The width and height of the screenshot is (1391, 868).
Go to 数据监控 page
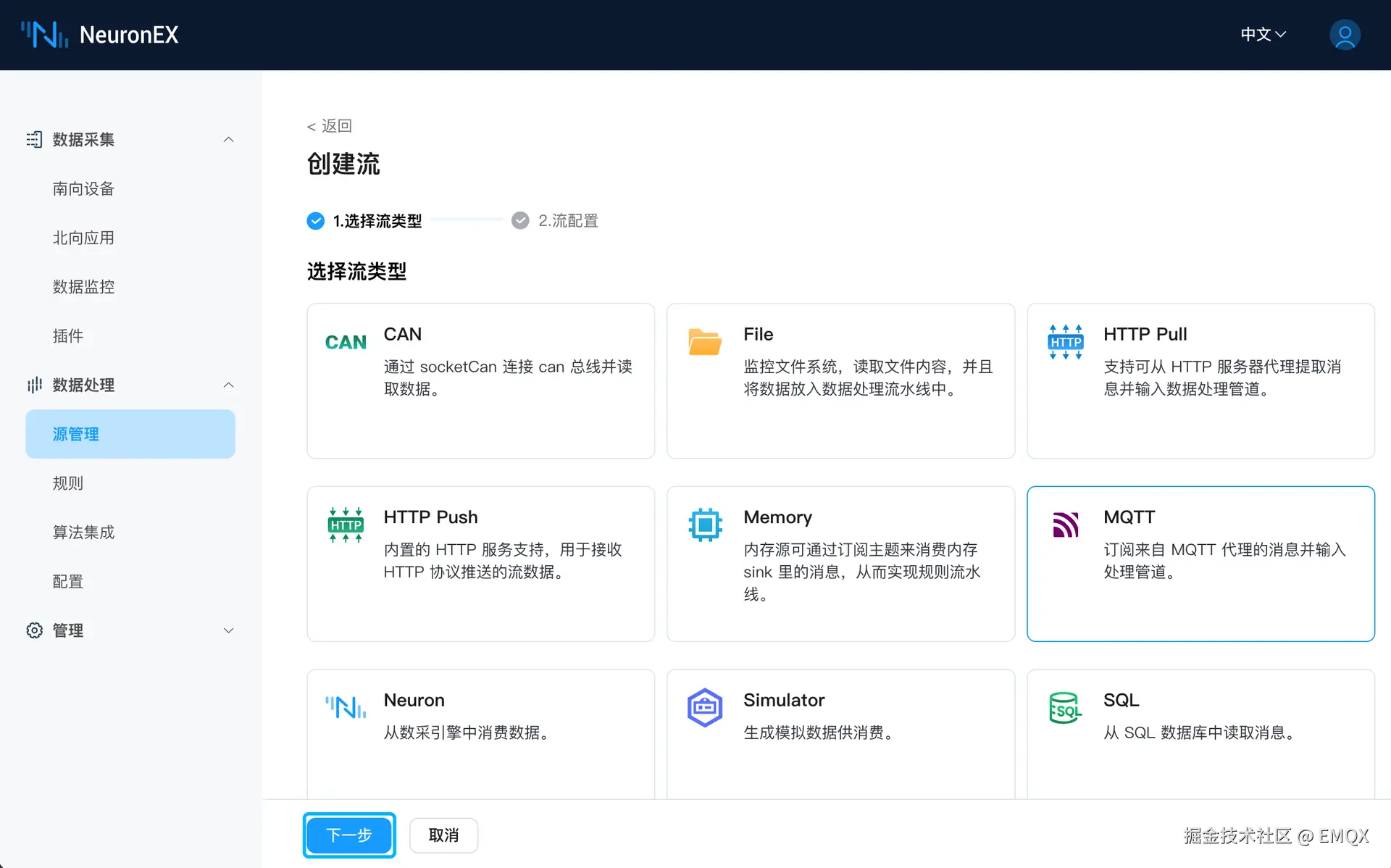pyautogui.click(x=83, y=286)
